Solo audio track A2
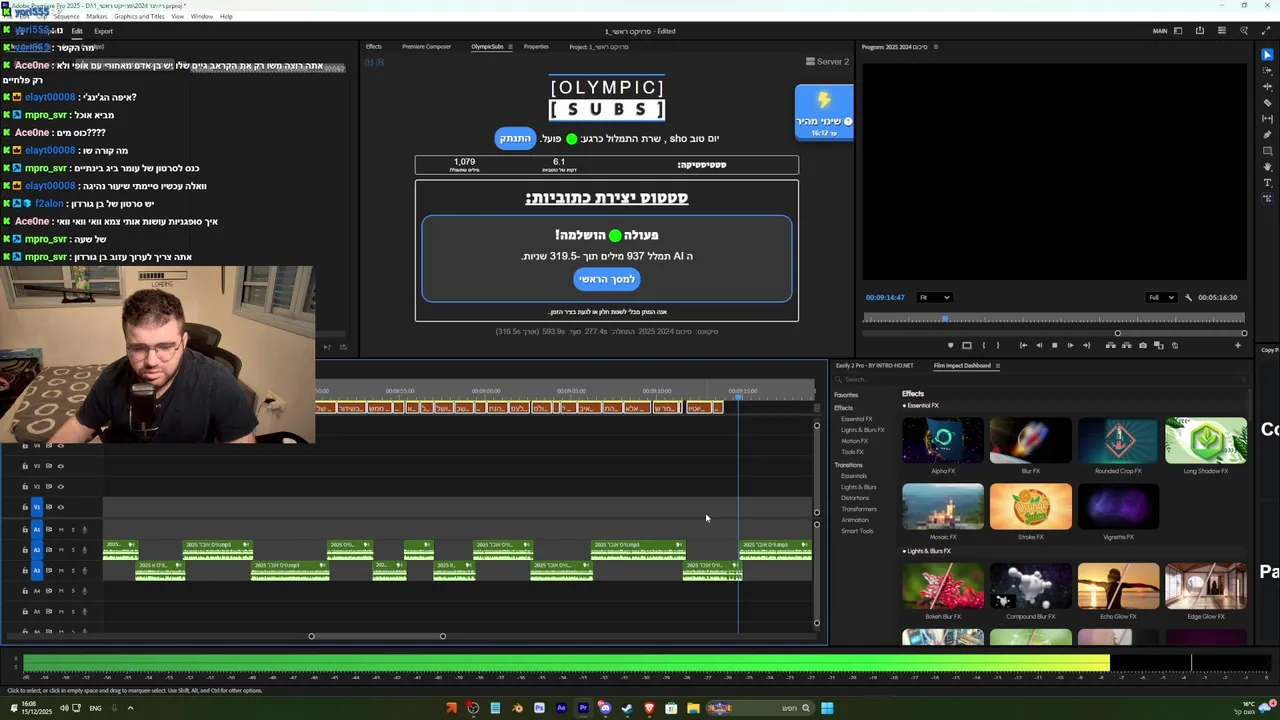Screen dimensions: 1280x720 [x=73, y=550]
